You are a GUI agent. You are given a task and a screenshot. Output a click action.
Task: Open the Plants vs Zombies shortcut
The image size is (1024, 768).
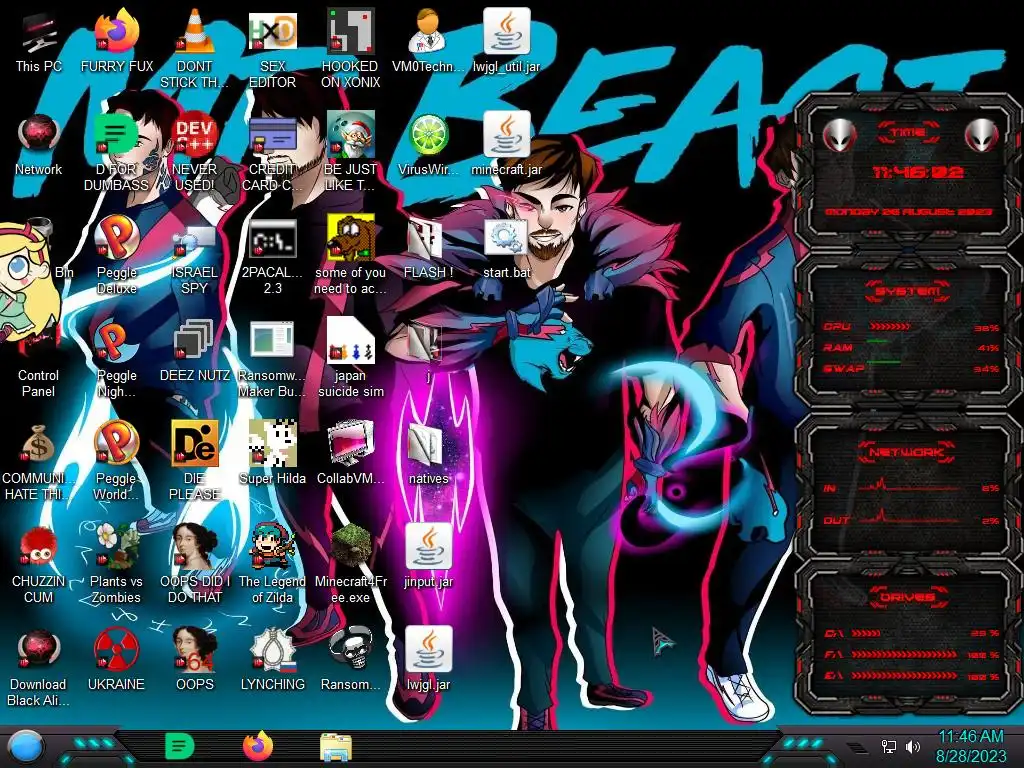(116, 564)
